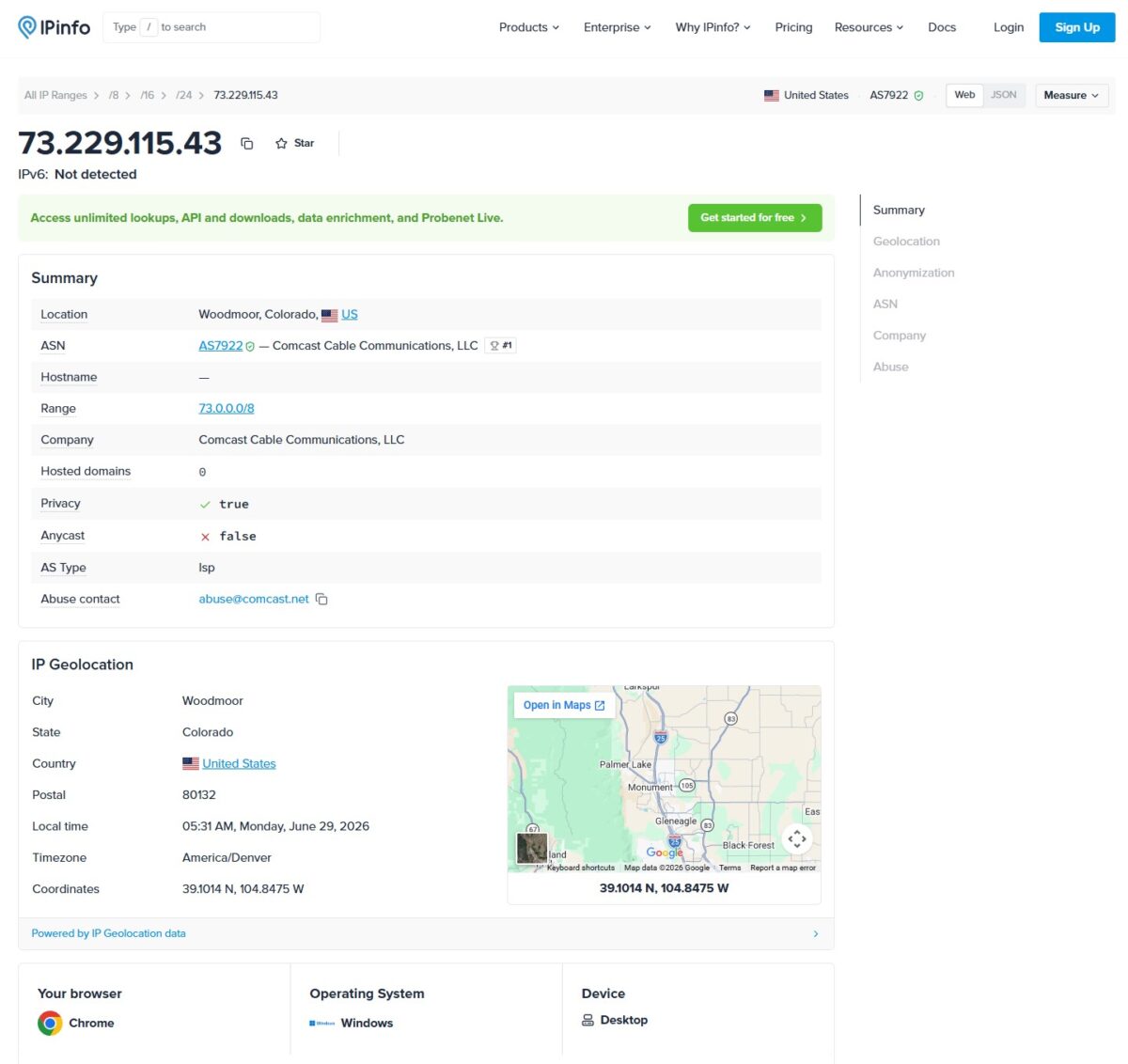Open the /24 breadcrumb

click(184, 96)
